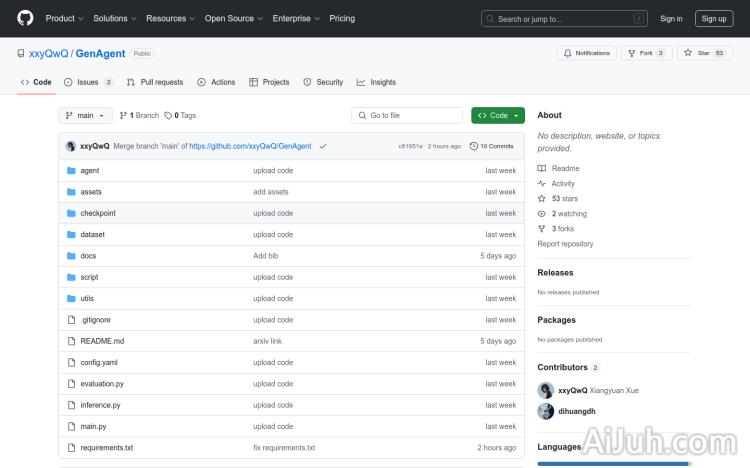Open the Pull requests tab
The width and height of the screenshot is (750, 468).
pos(155,82)
